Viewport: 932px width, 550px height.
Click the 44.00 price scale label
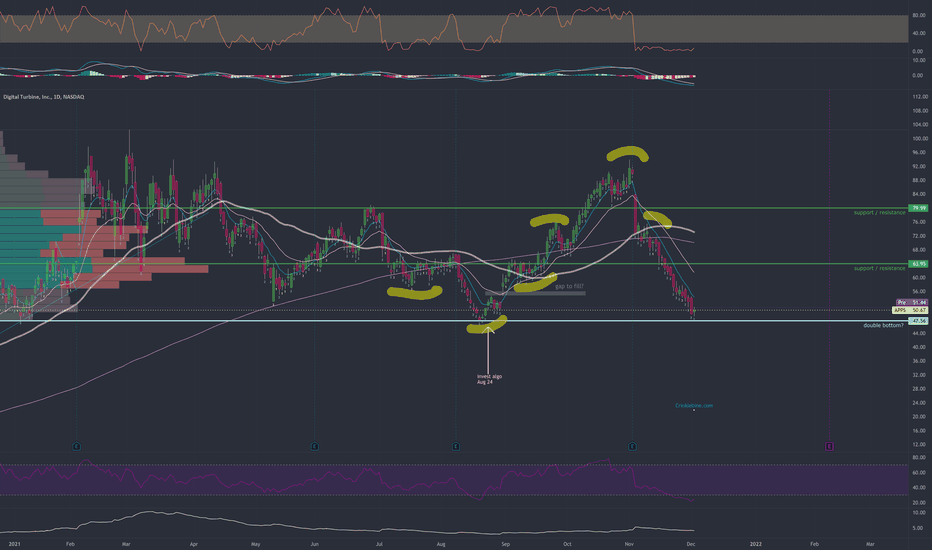tap(920, 333)
